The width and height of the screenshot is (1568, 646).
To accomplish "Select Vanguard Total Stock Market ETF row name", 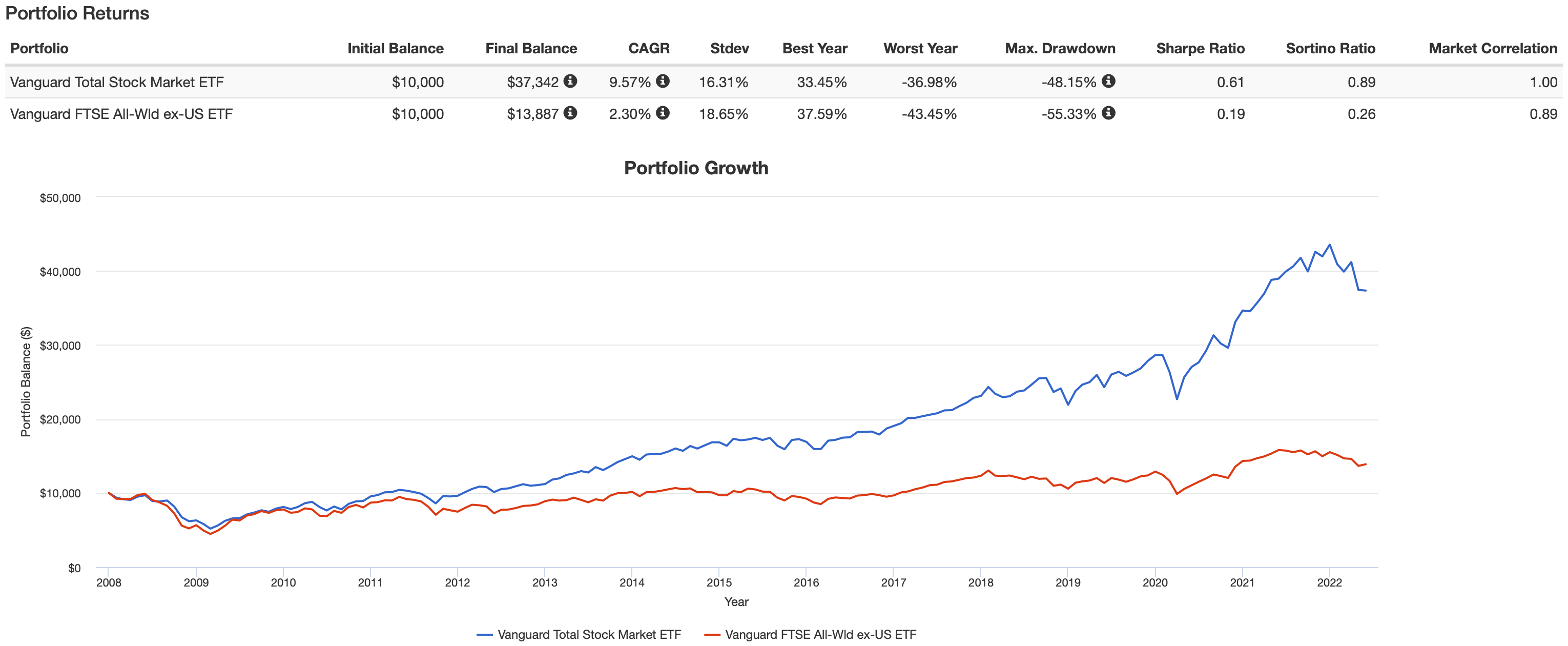I will click(x=117, y=82).
